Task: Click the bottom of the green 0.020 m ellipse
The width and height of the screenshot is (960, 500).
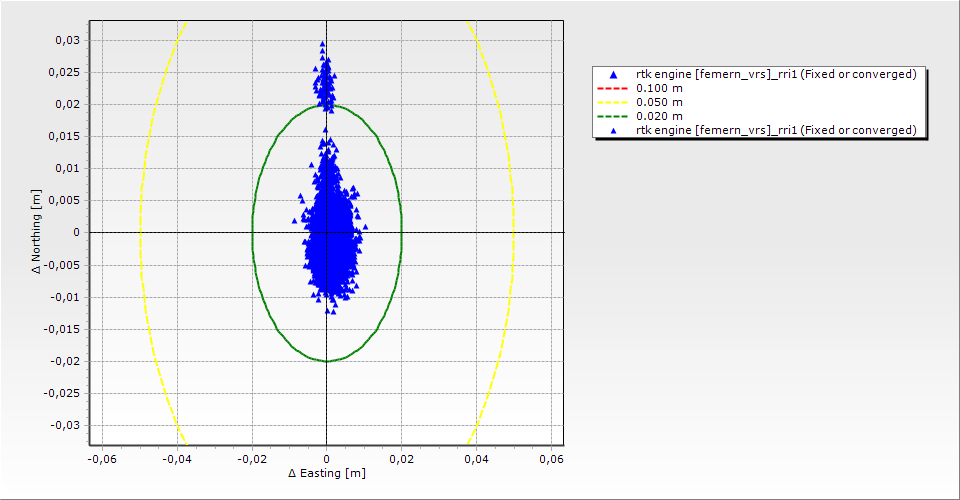Action: pyautogui.click(x=327, y=361)
